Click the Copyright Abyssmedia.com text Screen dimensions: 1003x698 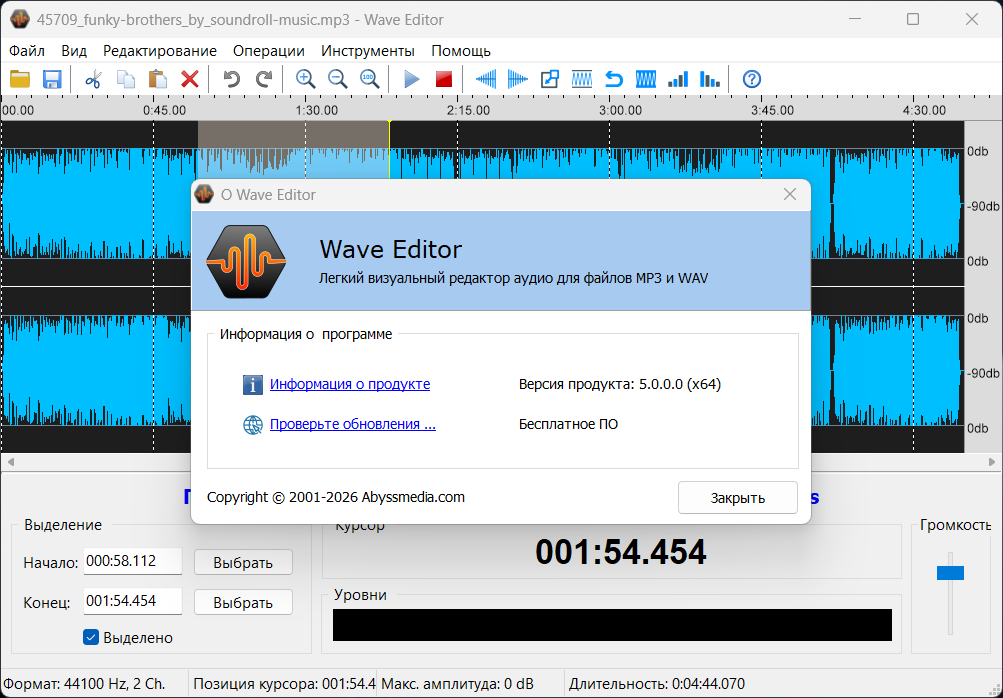pyautogui.click(x=336, y=497)
